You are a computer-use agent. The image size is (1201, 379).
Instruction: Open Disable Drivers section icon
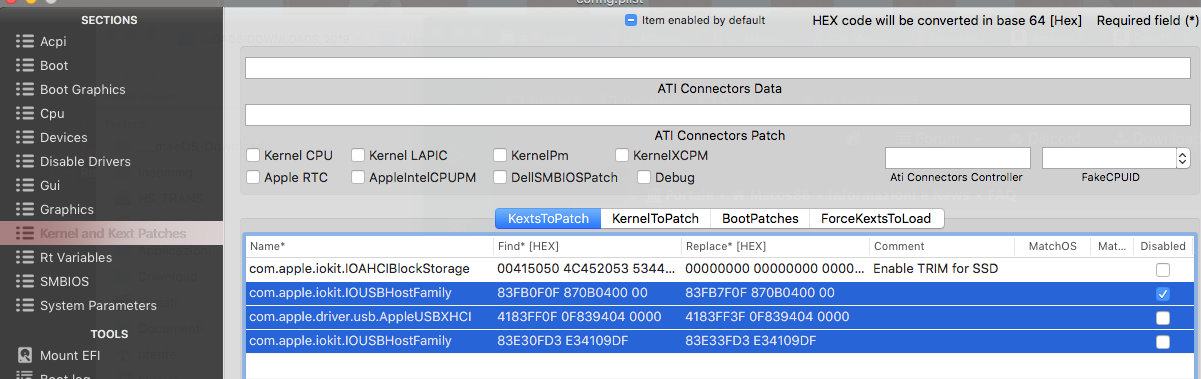pyautogui.click(x=25, y=161)
